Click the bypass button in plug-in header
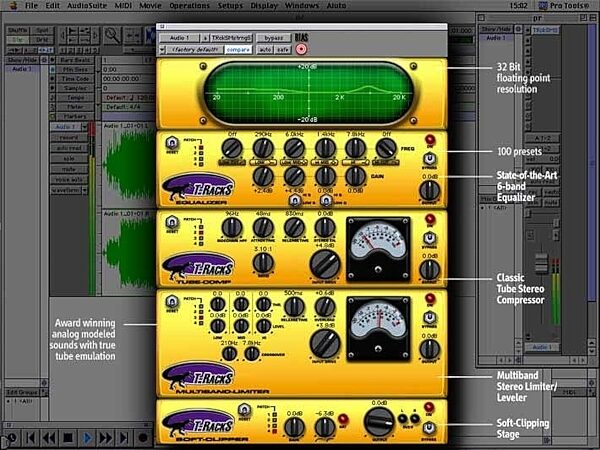600x450 pixels. [x=274, y=38]
